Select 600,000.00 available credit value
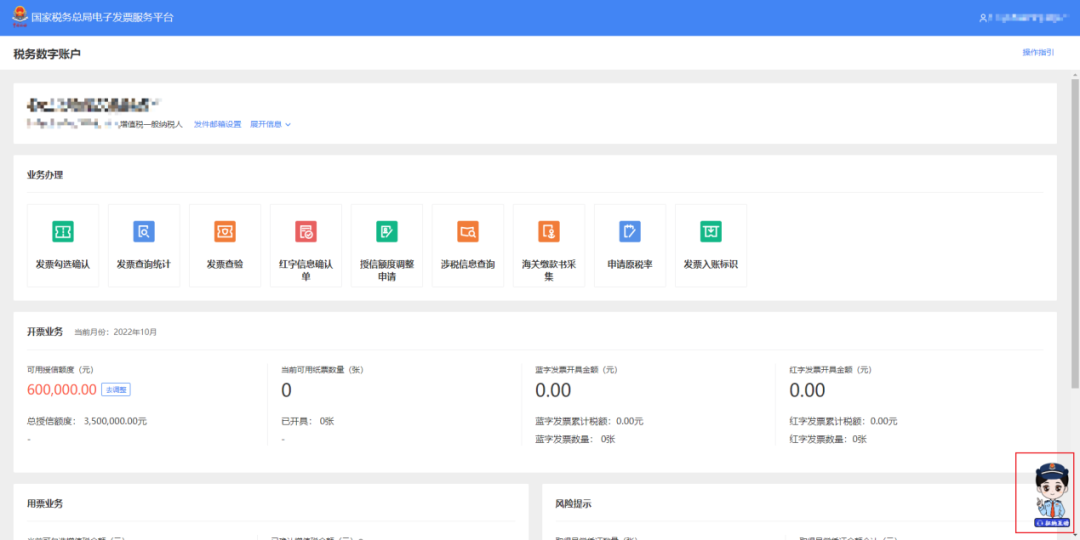The image size is (1080, 540). 62,390
